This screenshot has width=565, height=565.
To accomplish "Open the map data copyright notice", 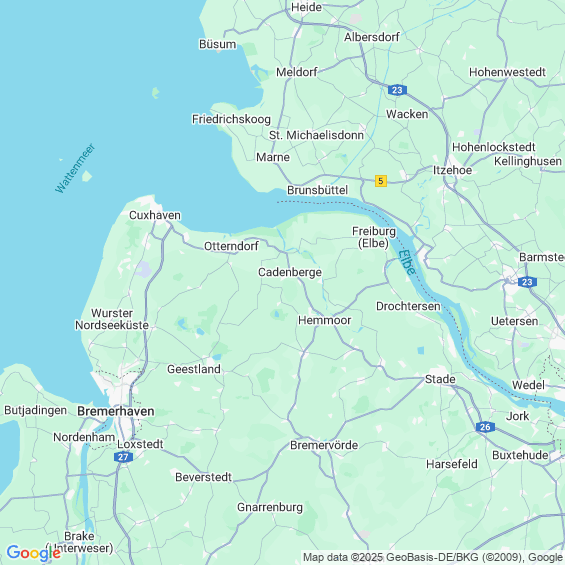I will coord(433,557).
